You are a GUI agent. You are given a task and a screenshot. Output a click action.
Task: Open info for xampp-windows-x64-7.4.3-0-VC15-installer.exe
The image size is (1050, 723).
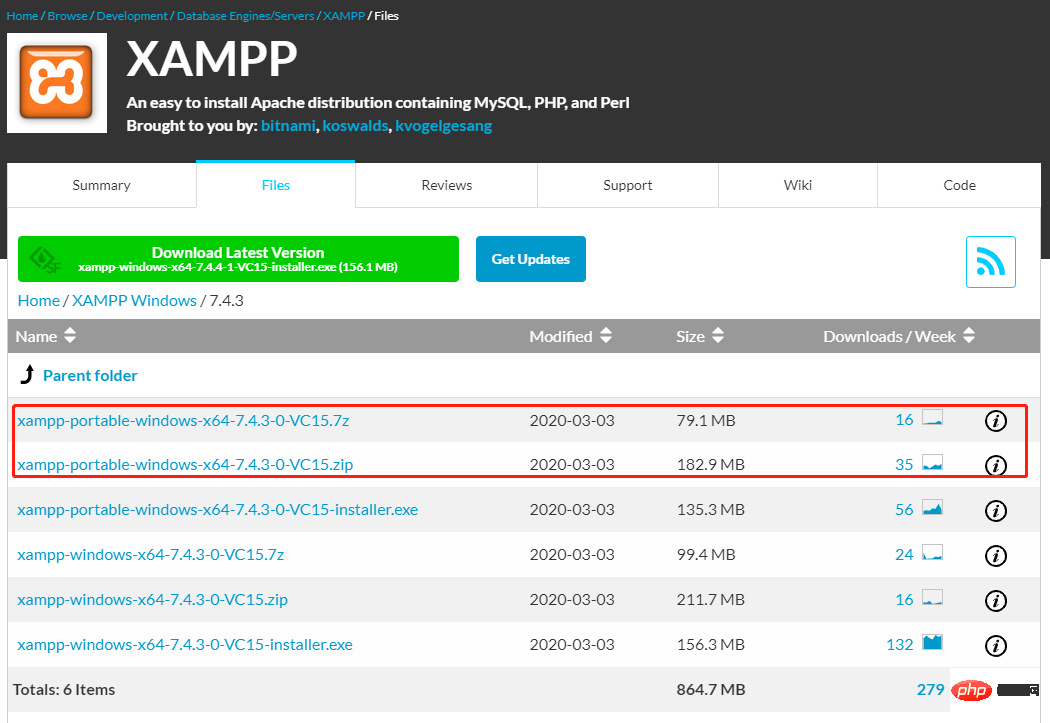point(995,645)
